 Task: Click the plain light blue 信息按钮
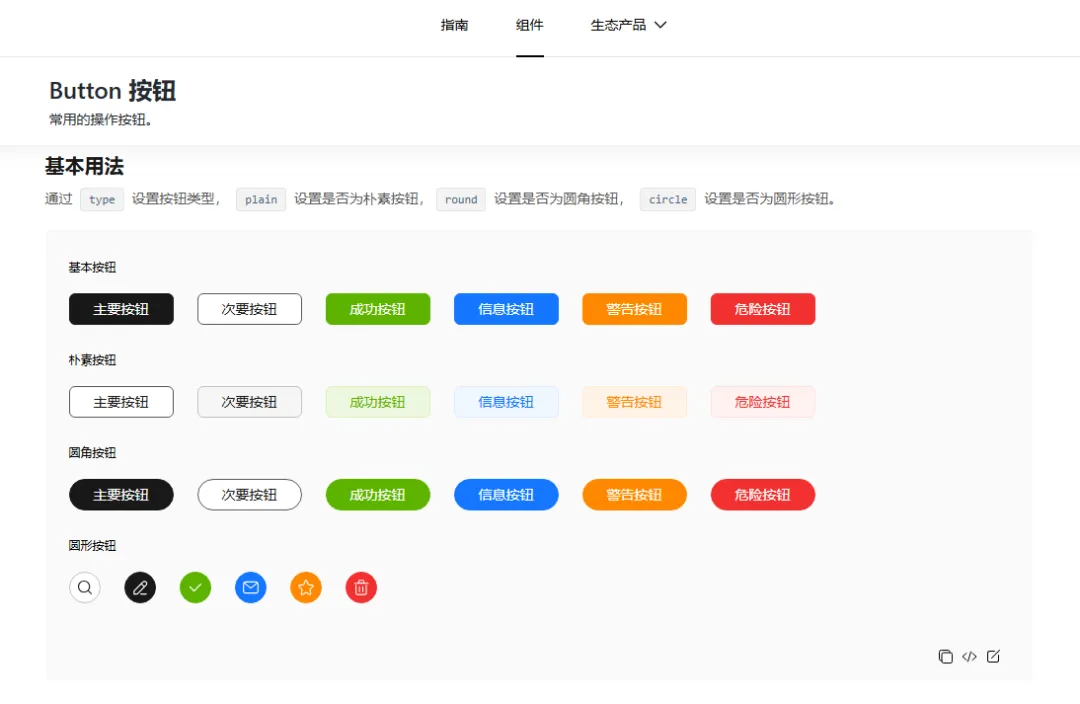pos(506,402)
